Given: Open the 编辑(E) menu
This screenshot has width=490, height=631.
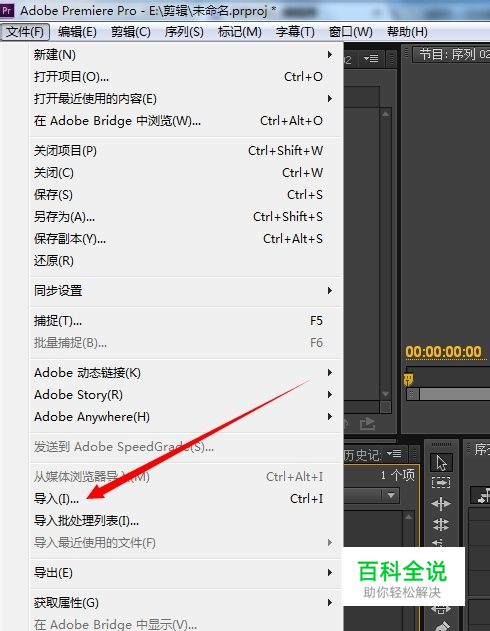Looking at the screenshot, I should (77, 32).
